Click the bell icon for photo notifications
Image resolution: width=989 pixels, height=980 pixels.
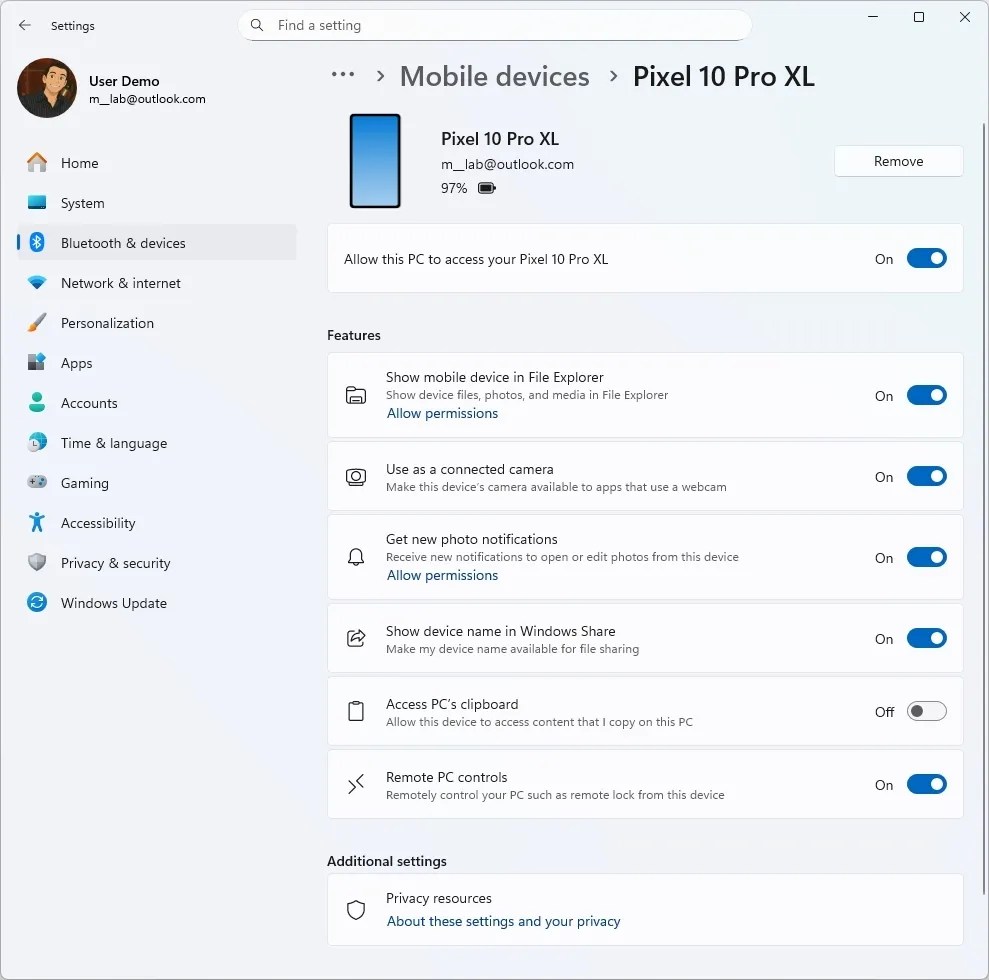[356, 556]
